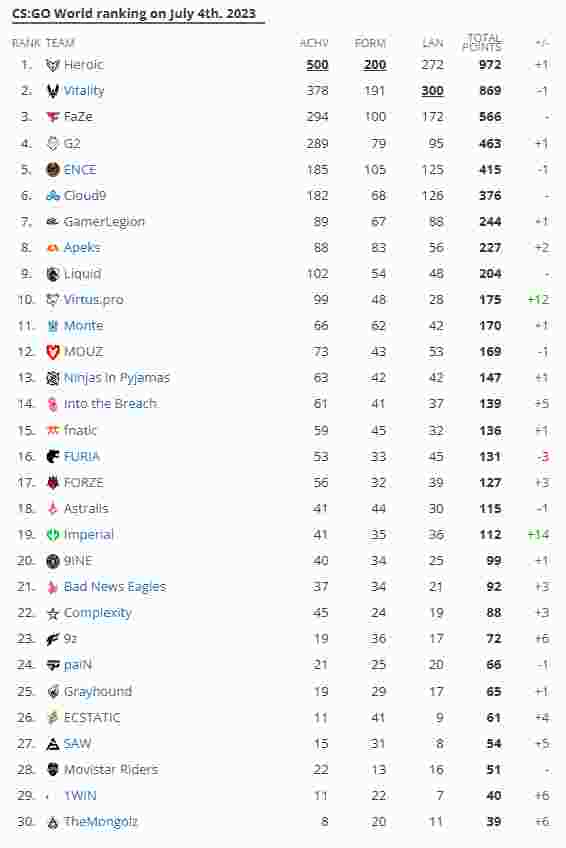Viewport: 566px width, 848px height.
Task: Click the SAW triangle logo
Action: coord(52,744)
